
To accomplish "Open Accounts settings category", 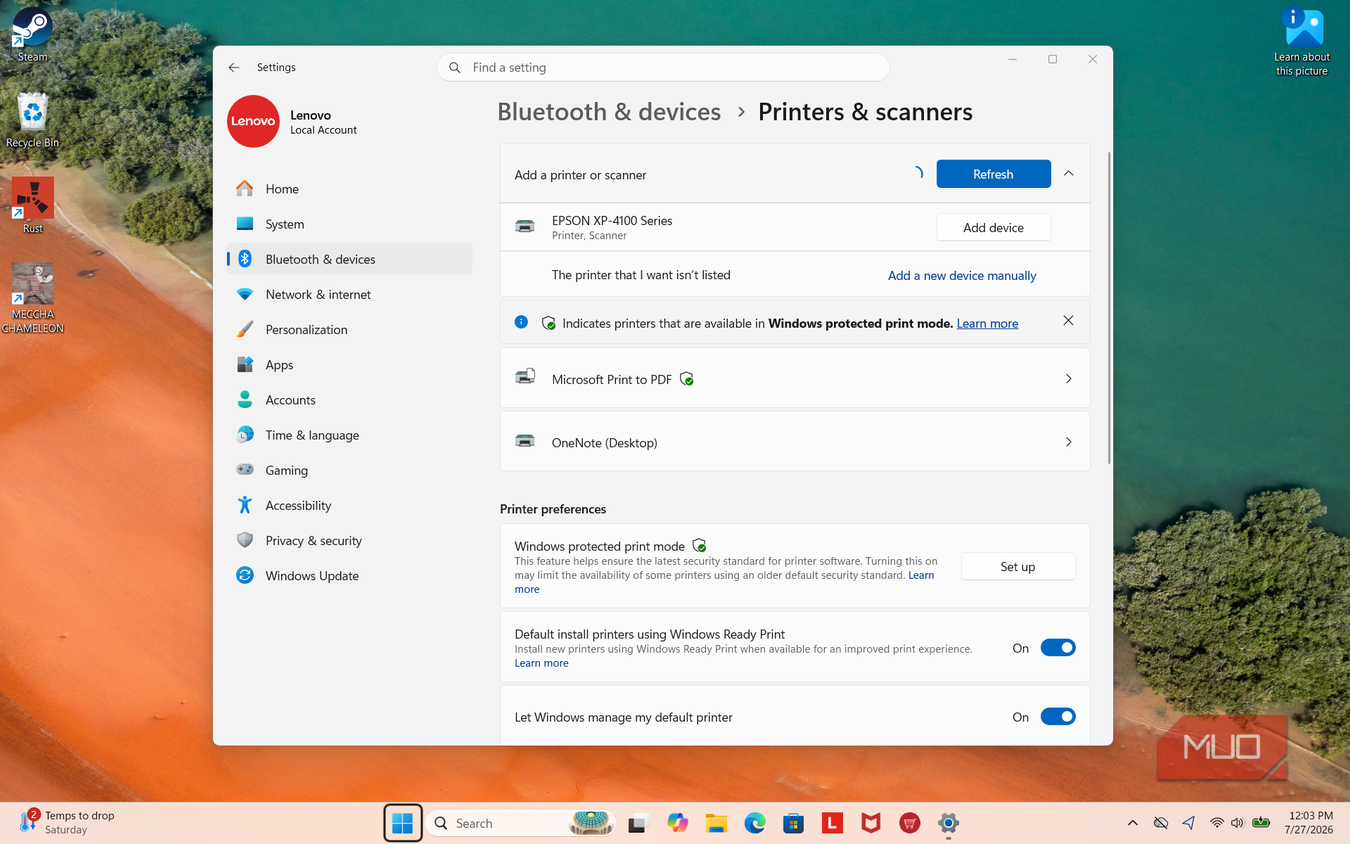I will tap(349, 400).
